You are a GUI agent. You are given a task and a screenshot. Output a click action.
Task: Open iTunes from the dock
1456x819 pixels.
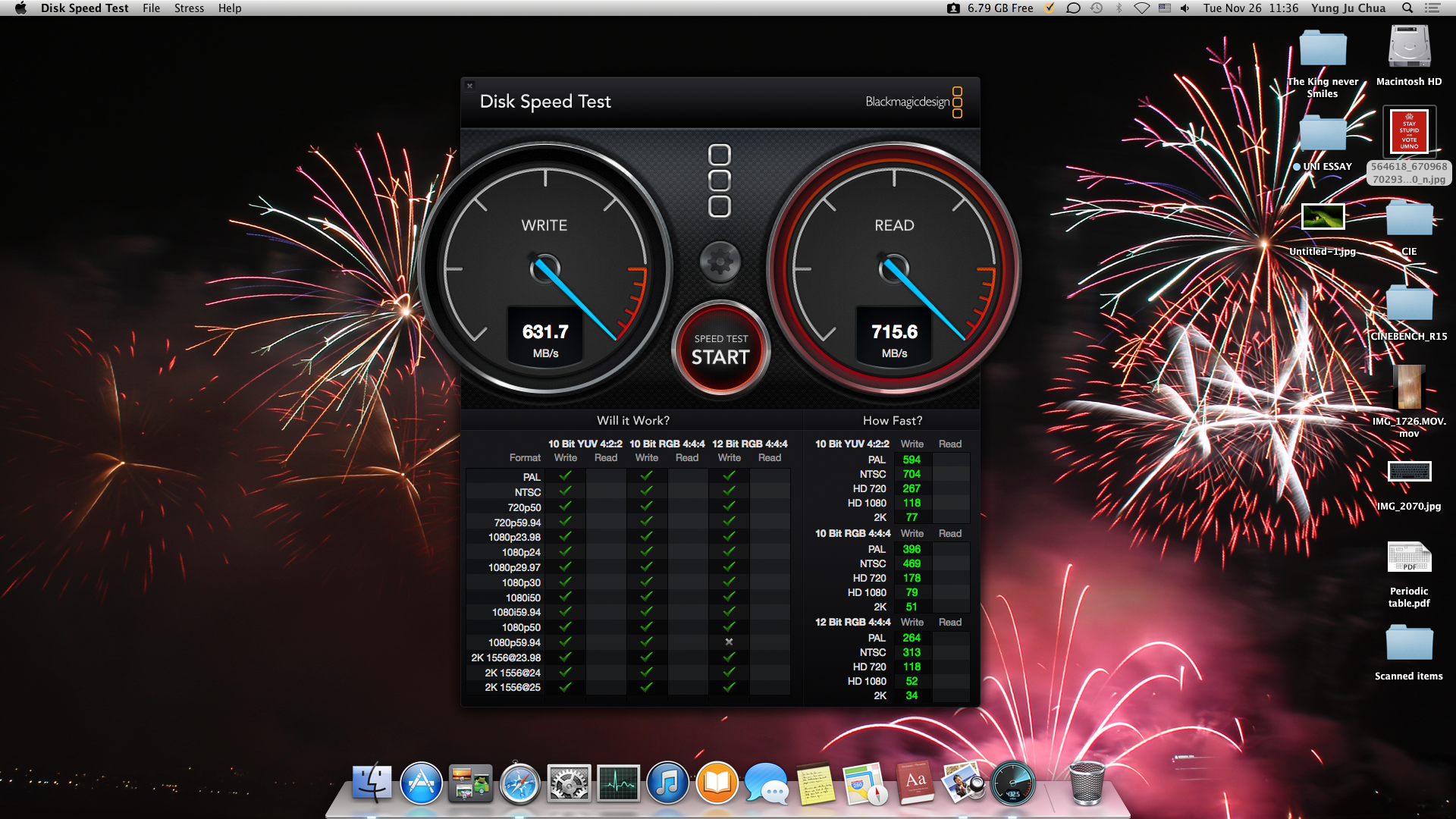click(667, 783)
